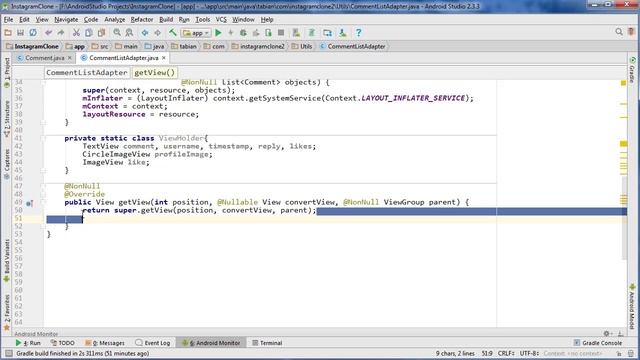640x360 pixels.
Task: Click the Make Project hammer icon
Action: [x=173, y=33]
